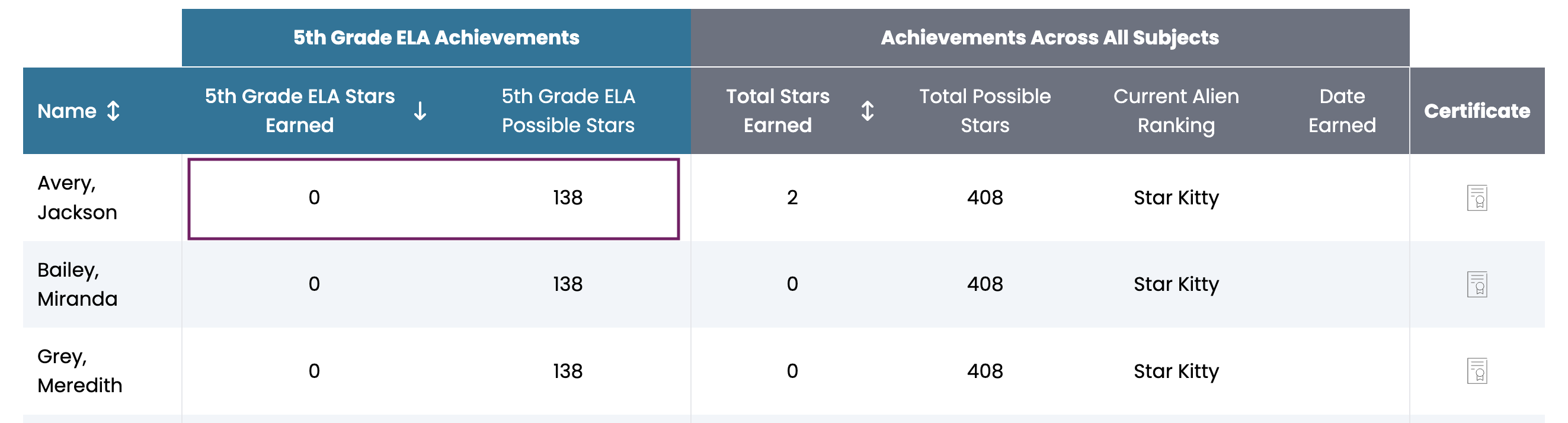Click the Name column header
Image resolution: width=1568 pixels, height=423 pixels.
[x=67, y=111]
